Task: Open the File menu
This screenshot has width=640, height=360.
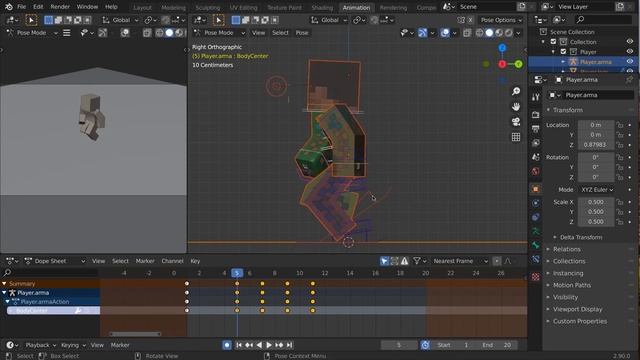Action: click(x=22, y=7)
